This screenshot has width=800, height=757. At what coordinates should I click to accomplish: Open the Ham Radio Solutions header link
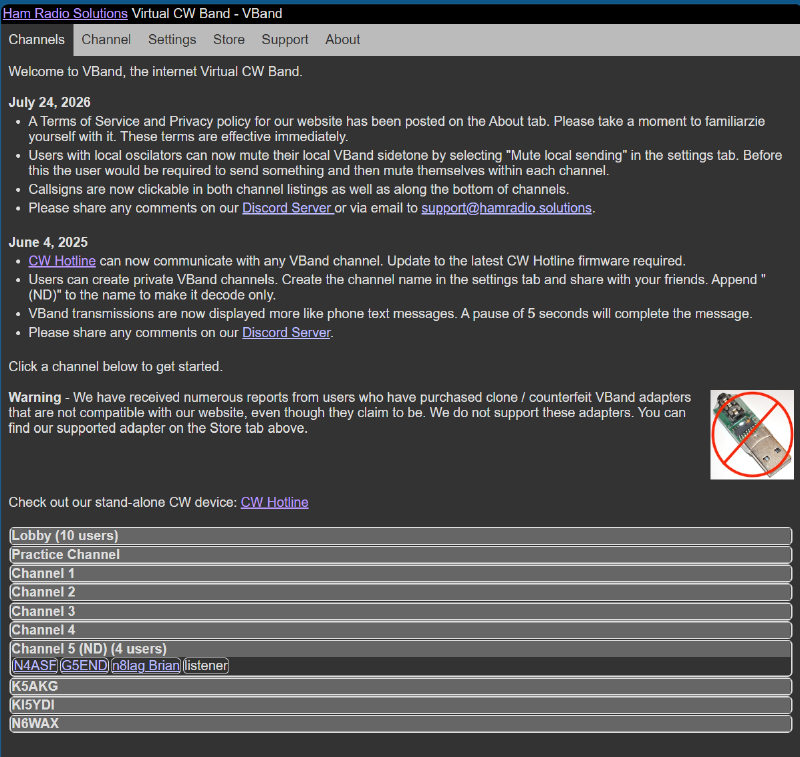tap(65, 13)
